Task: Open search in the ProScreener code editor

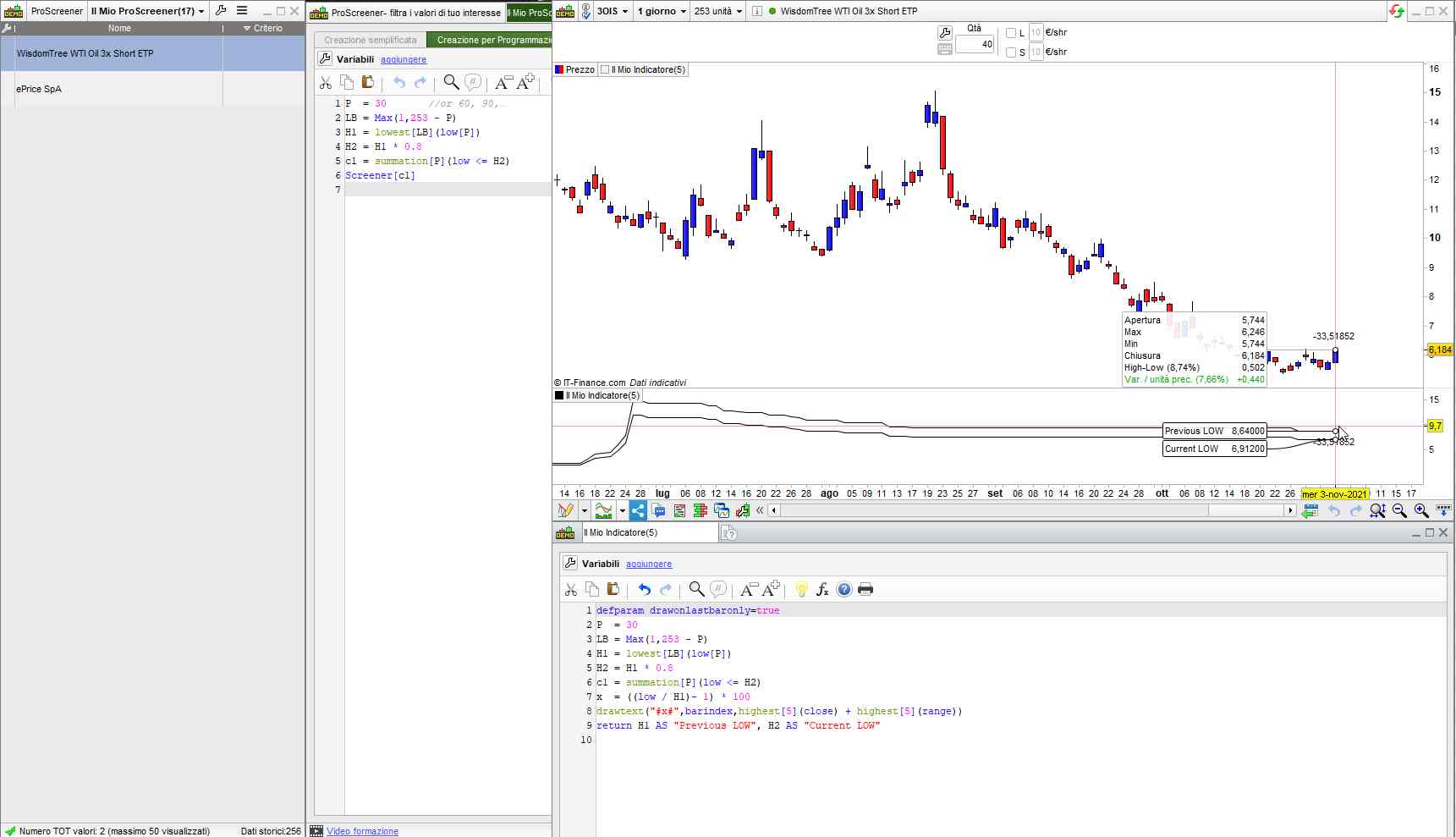Action: (451, 82)
